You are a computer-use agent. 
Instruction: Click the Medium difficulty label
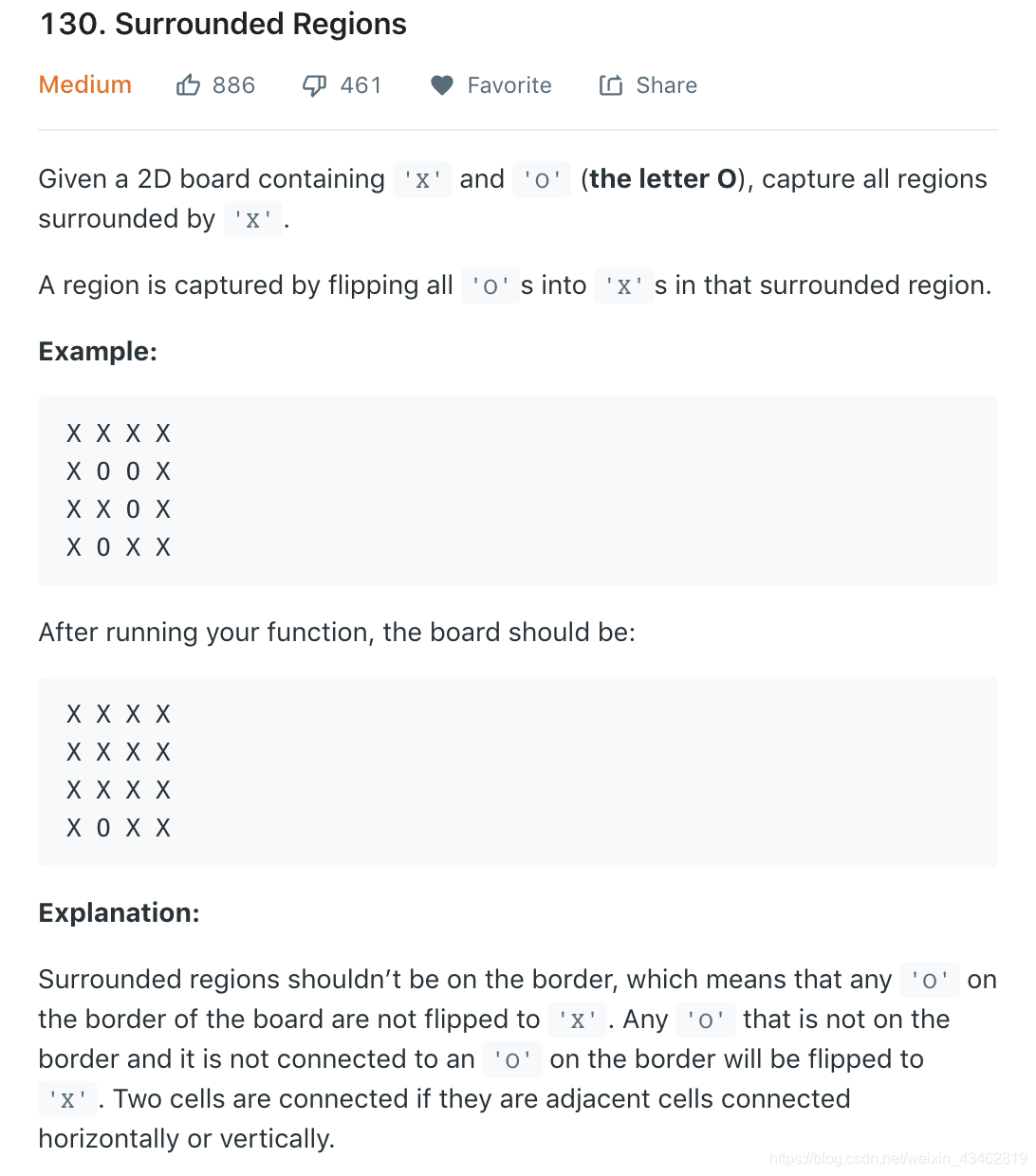point(84,84)
